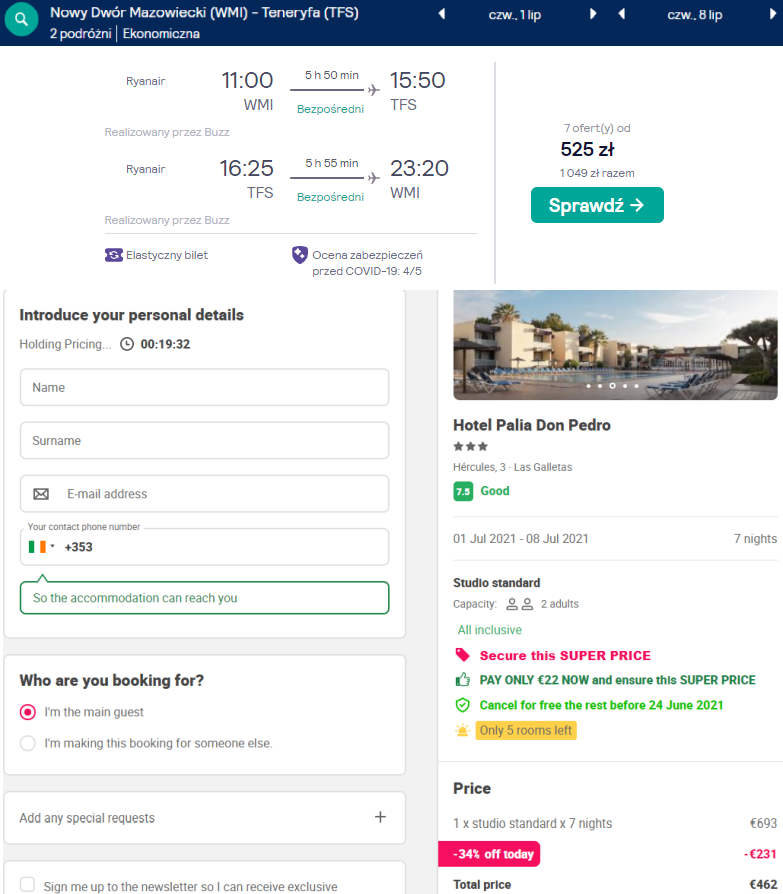Click the Secure this SUPER PRICE tag icon

point(463,655)
